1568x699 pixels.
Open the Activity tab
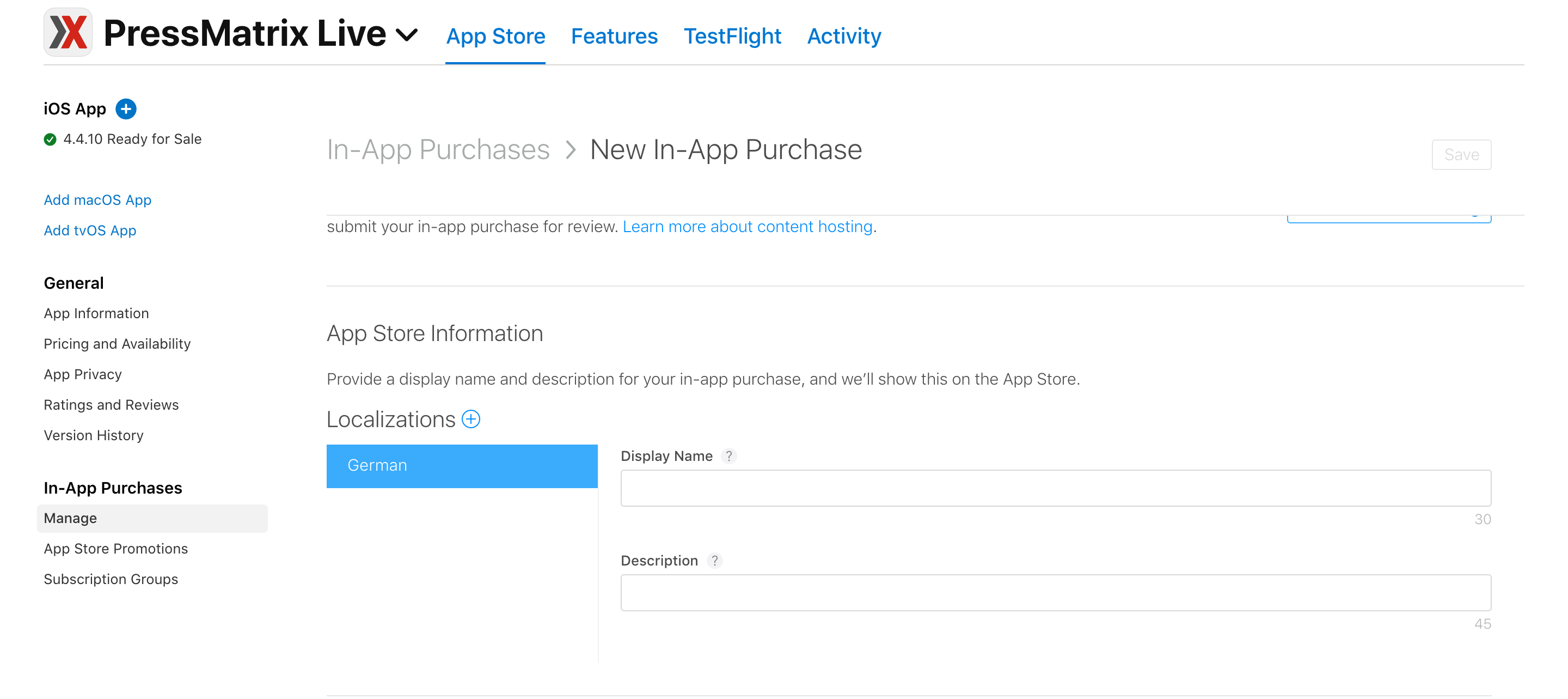(844, 36)
